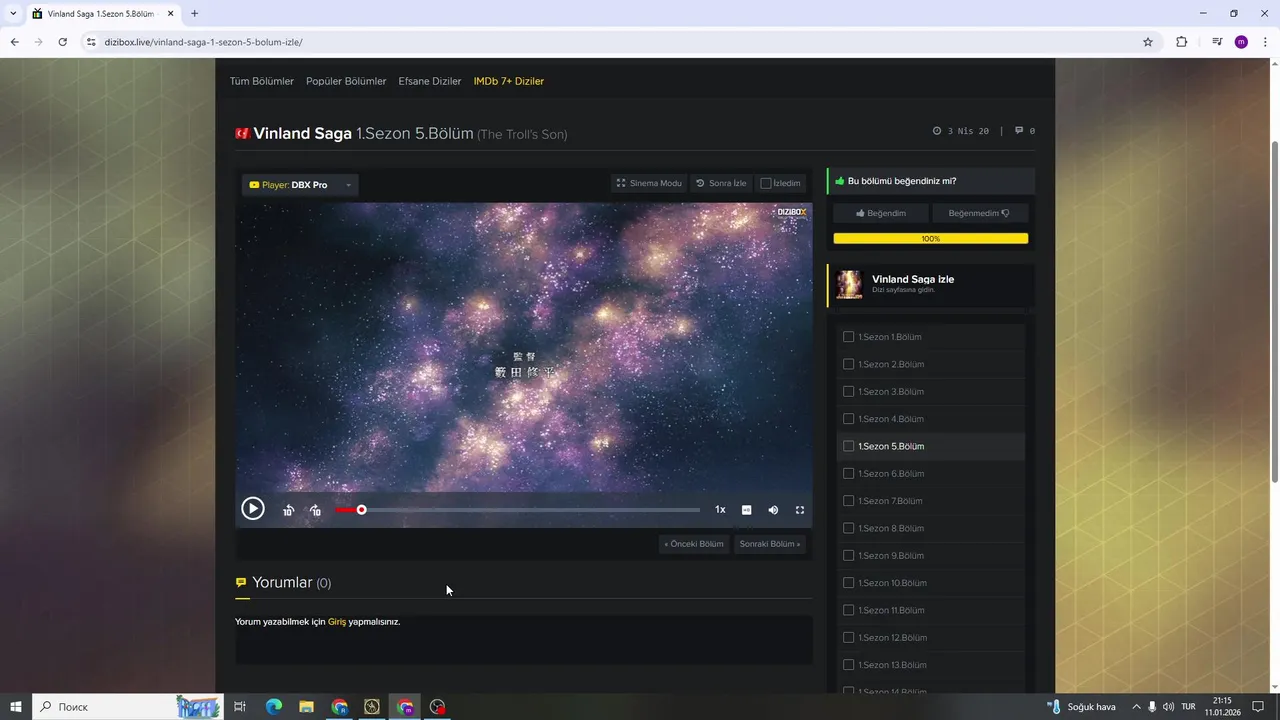Click the clock icon next to the date

pyautogui.click(x=937, y=131)
